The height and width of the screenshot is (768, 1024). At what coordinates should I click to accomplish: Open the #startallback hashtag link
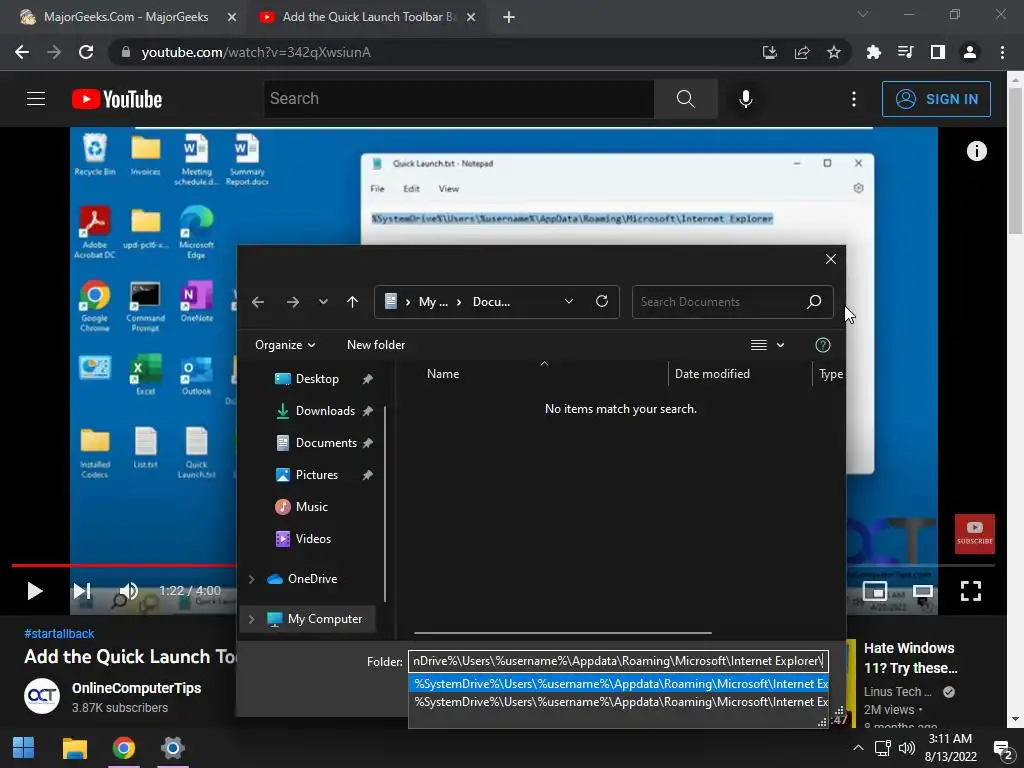tap(59, 633)
